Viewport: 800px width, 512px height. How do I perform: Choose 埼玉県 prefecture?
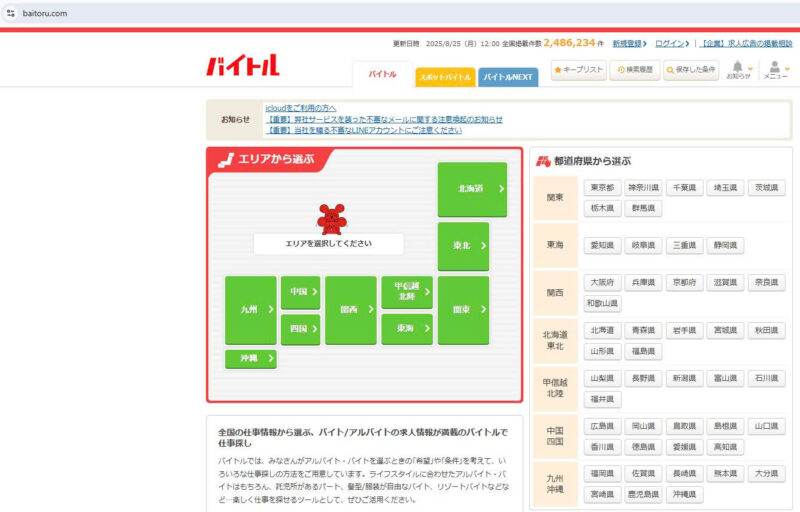pyautogui.click(x=726, y=188)
